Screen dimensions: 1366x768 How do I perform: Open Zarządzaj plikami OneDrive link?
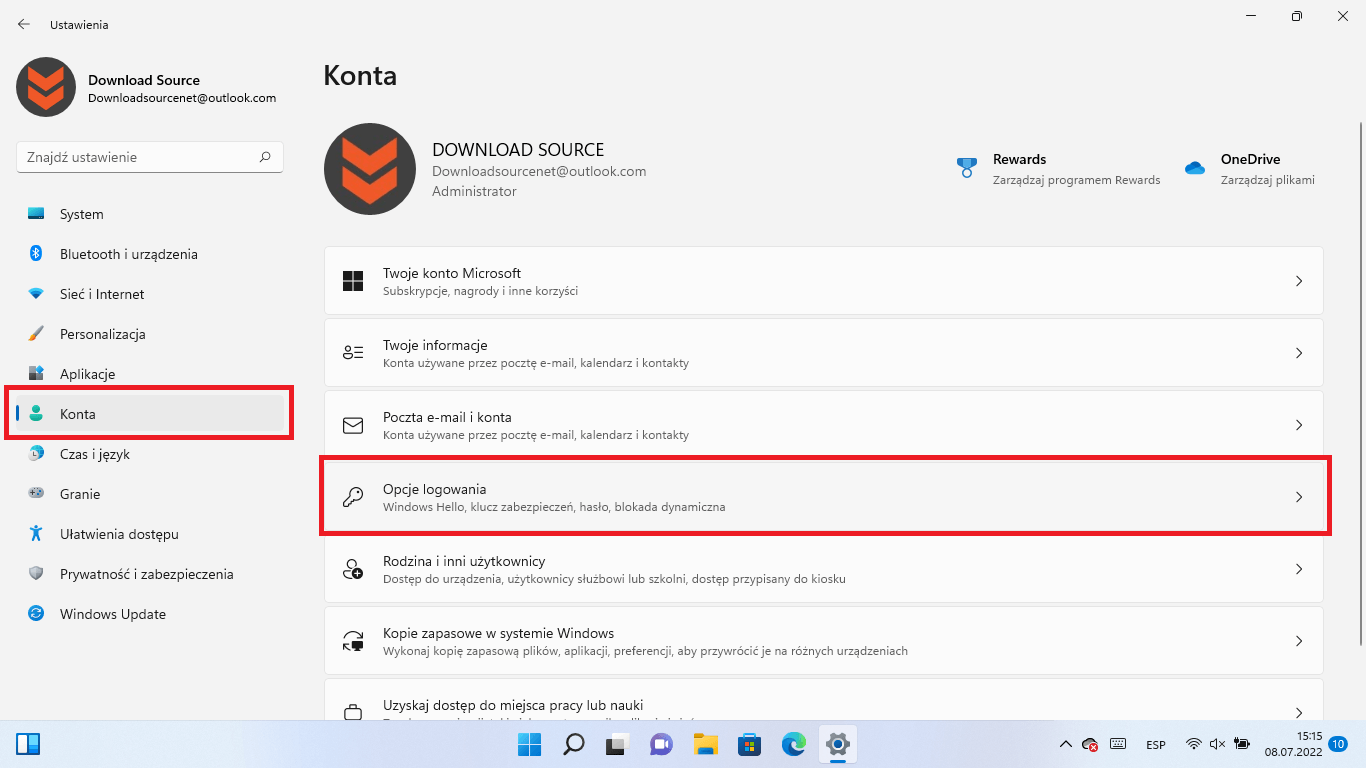(x=1267, y=180)
